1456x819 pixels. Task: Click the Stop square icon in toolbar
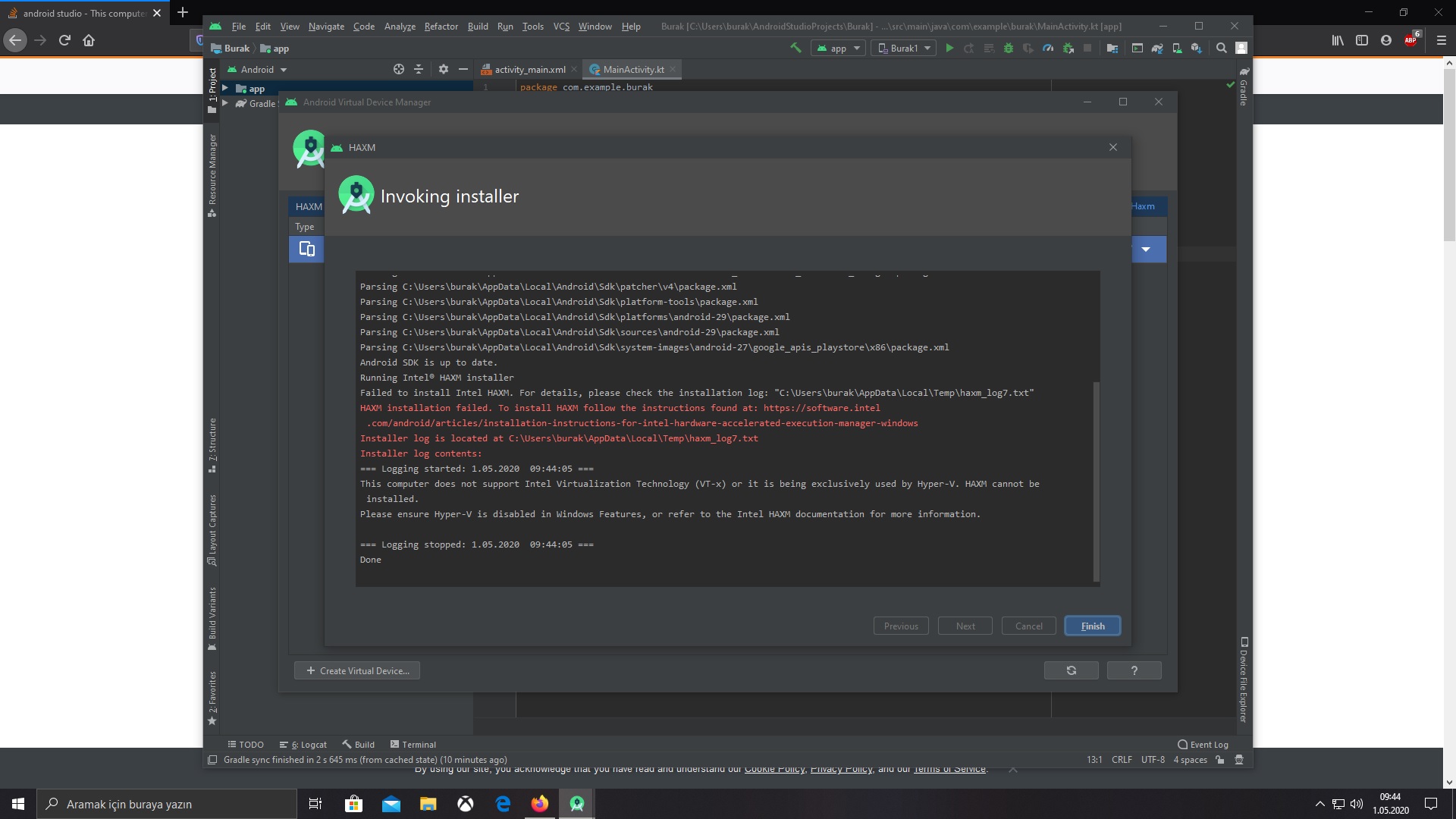(x=1087, y=48)
